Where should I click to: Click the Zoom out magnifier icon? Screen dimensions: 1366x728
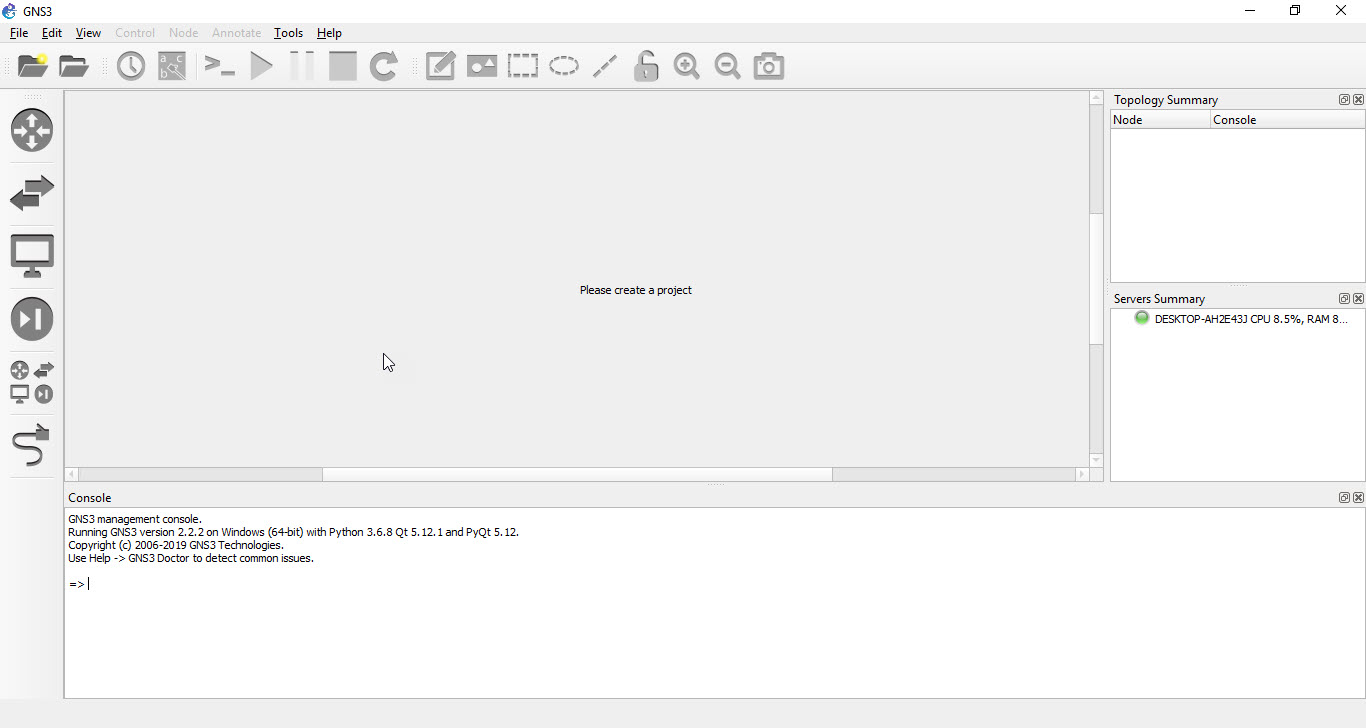(x=728, y=66)
